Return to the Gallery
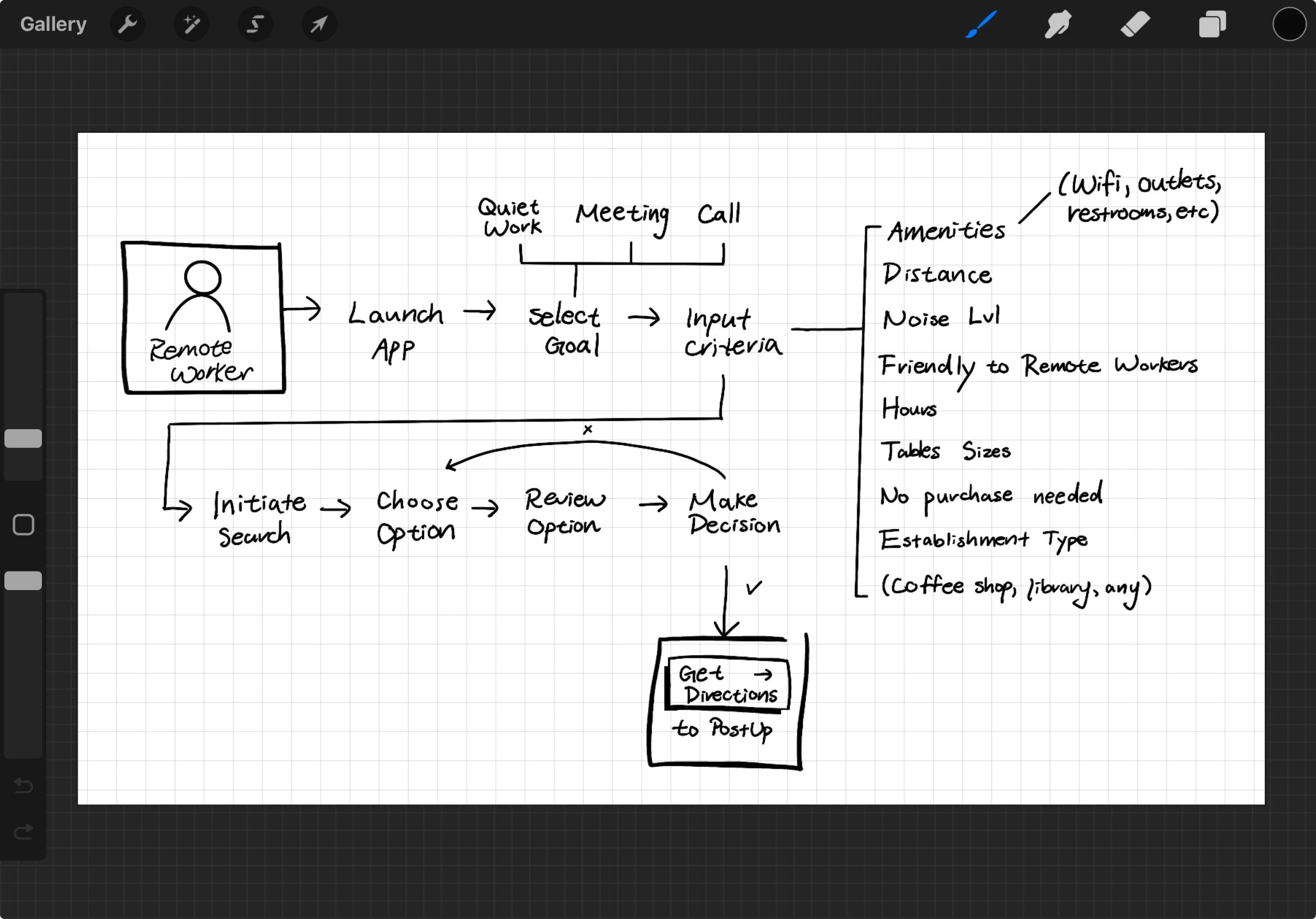Screen dimensions: 1316x919 point(53,24)
